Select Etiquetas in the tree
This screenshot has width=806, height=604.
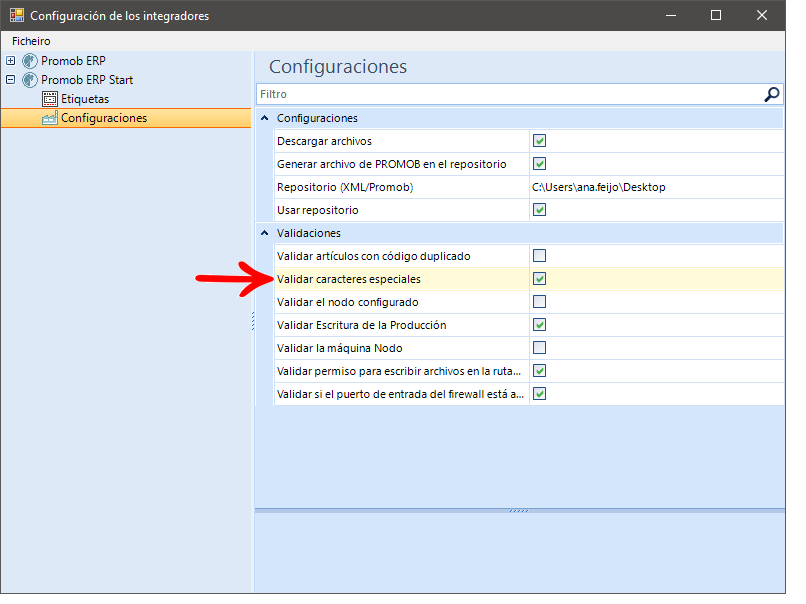[x=85, y=99]
